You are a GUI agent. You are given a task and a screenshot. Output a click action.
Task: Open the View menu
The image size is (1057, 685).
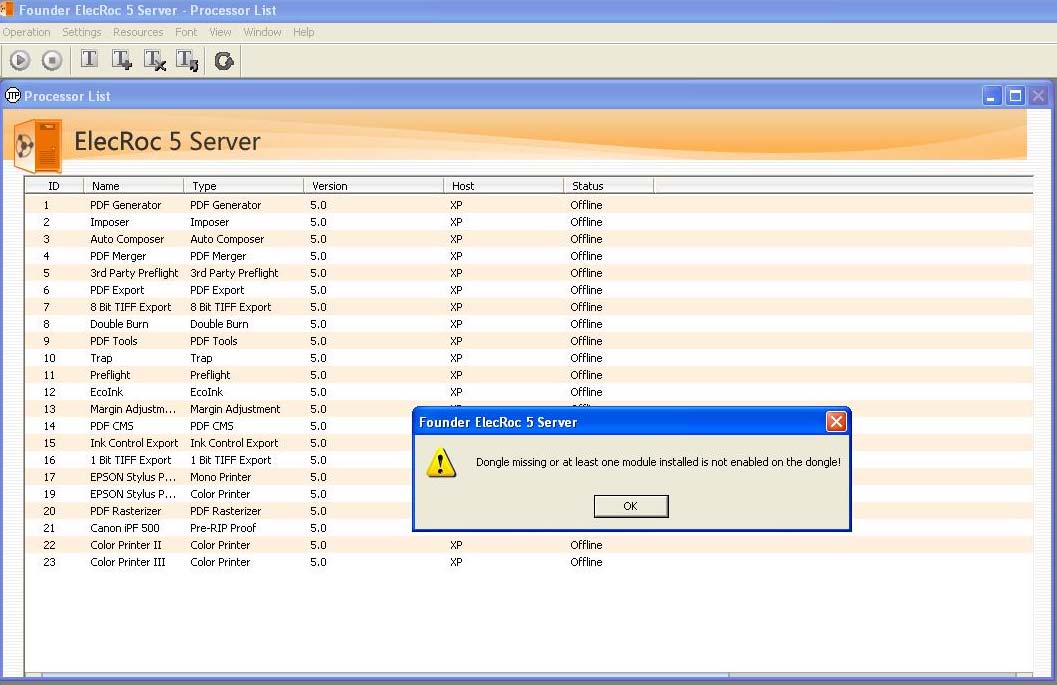pos(220,32)
